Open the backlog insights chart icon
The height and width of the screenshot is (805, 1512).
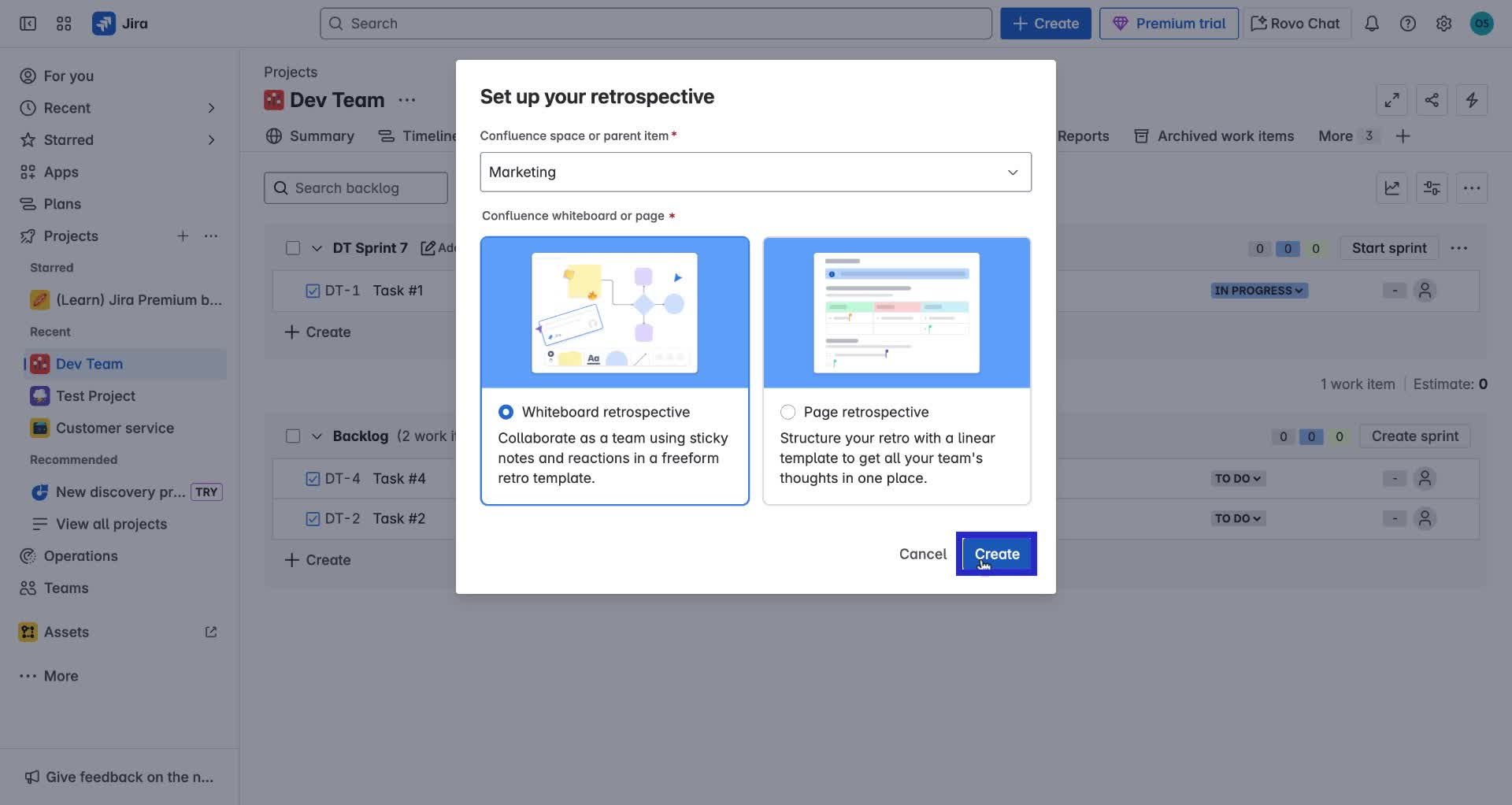click(x=1392, y=187)
